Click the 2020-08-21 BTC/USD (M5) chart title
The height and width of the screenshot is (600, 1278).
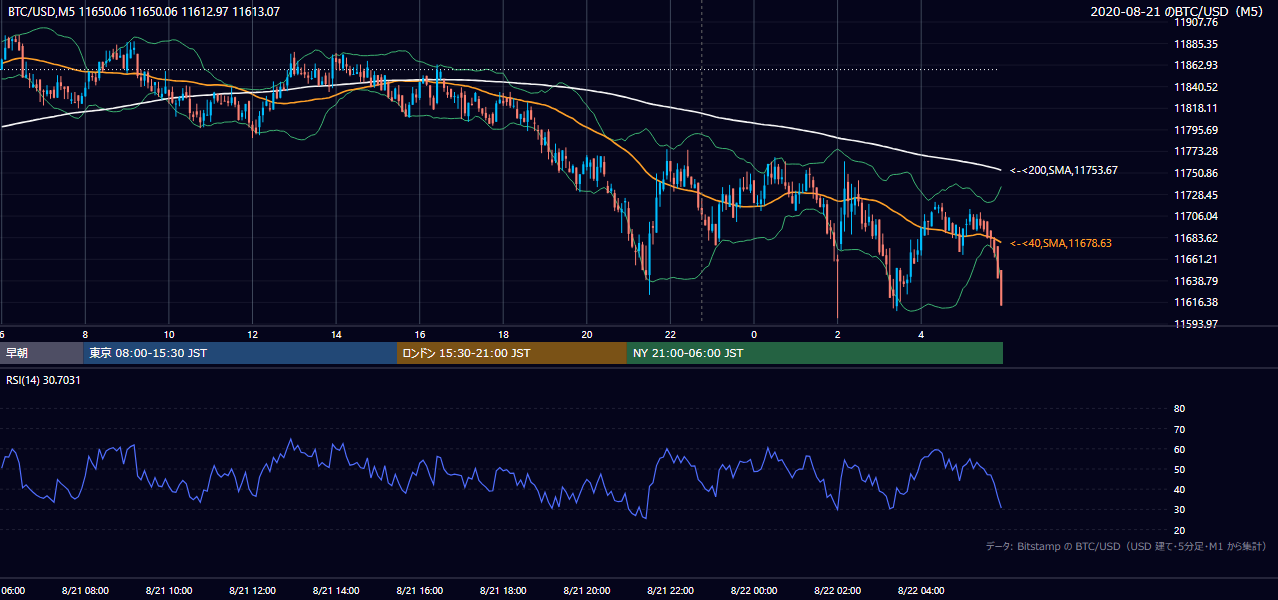tap(1178, 11)
